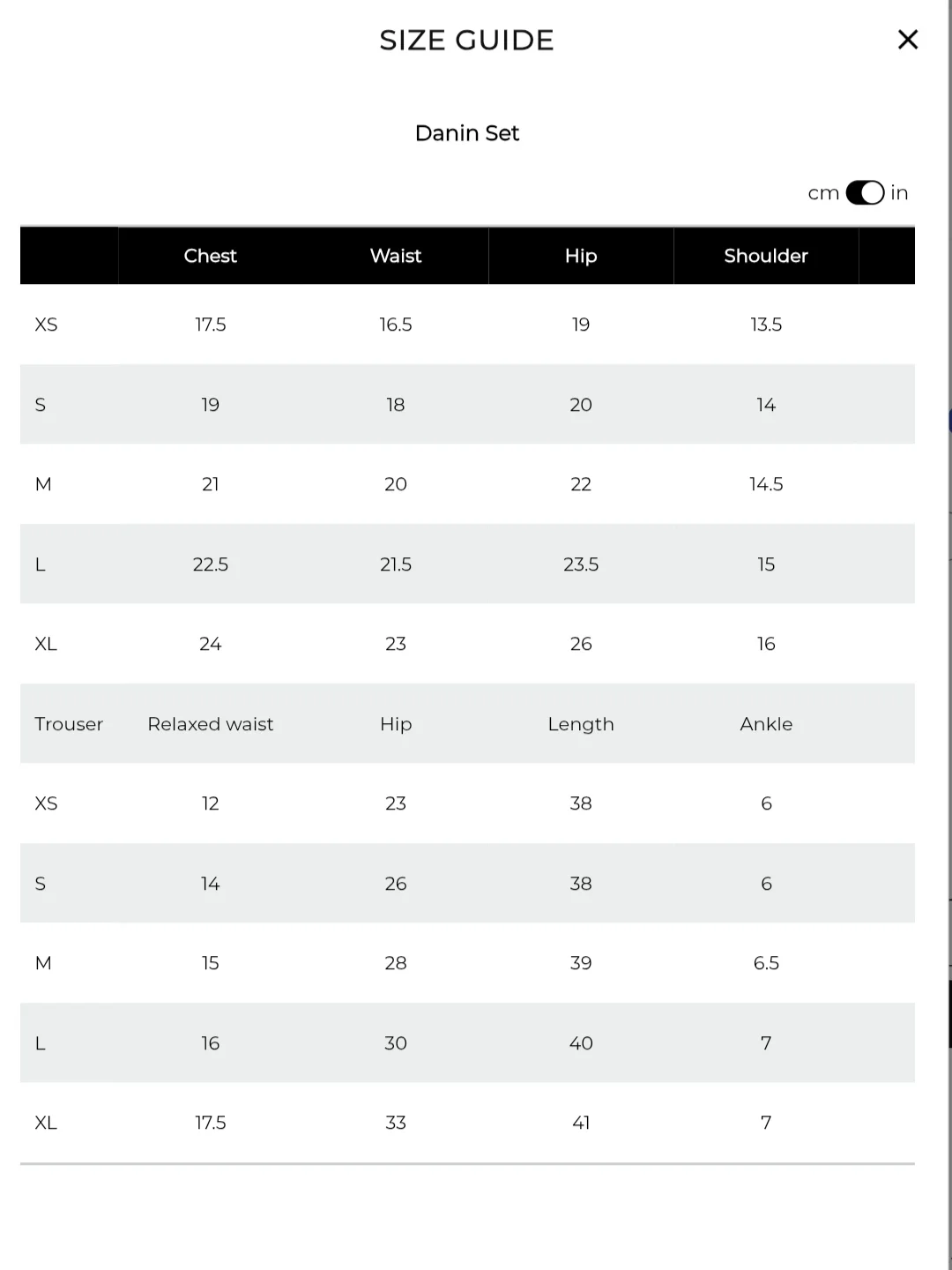Select the 16.5 waist measurement cell

click(396, 325)
